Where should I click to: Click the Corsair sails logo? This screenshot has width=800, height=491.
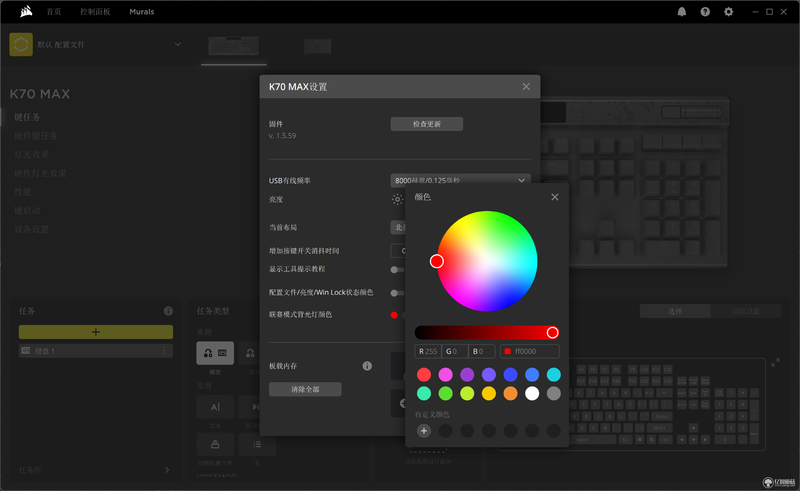[26, 11]
